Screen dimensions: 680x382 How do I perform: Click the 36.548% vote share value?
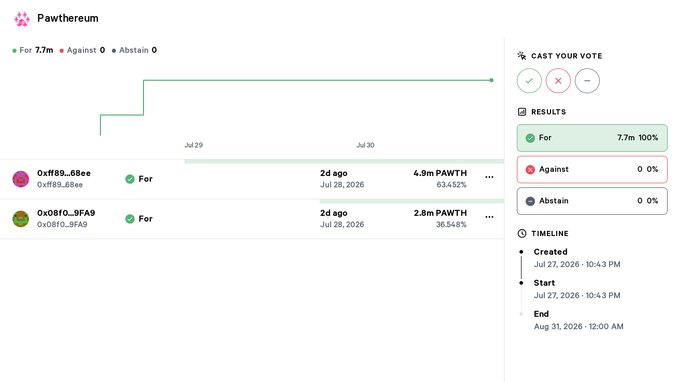pyautogui.click(x=451, y=225)
